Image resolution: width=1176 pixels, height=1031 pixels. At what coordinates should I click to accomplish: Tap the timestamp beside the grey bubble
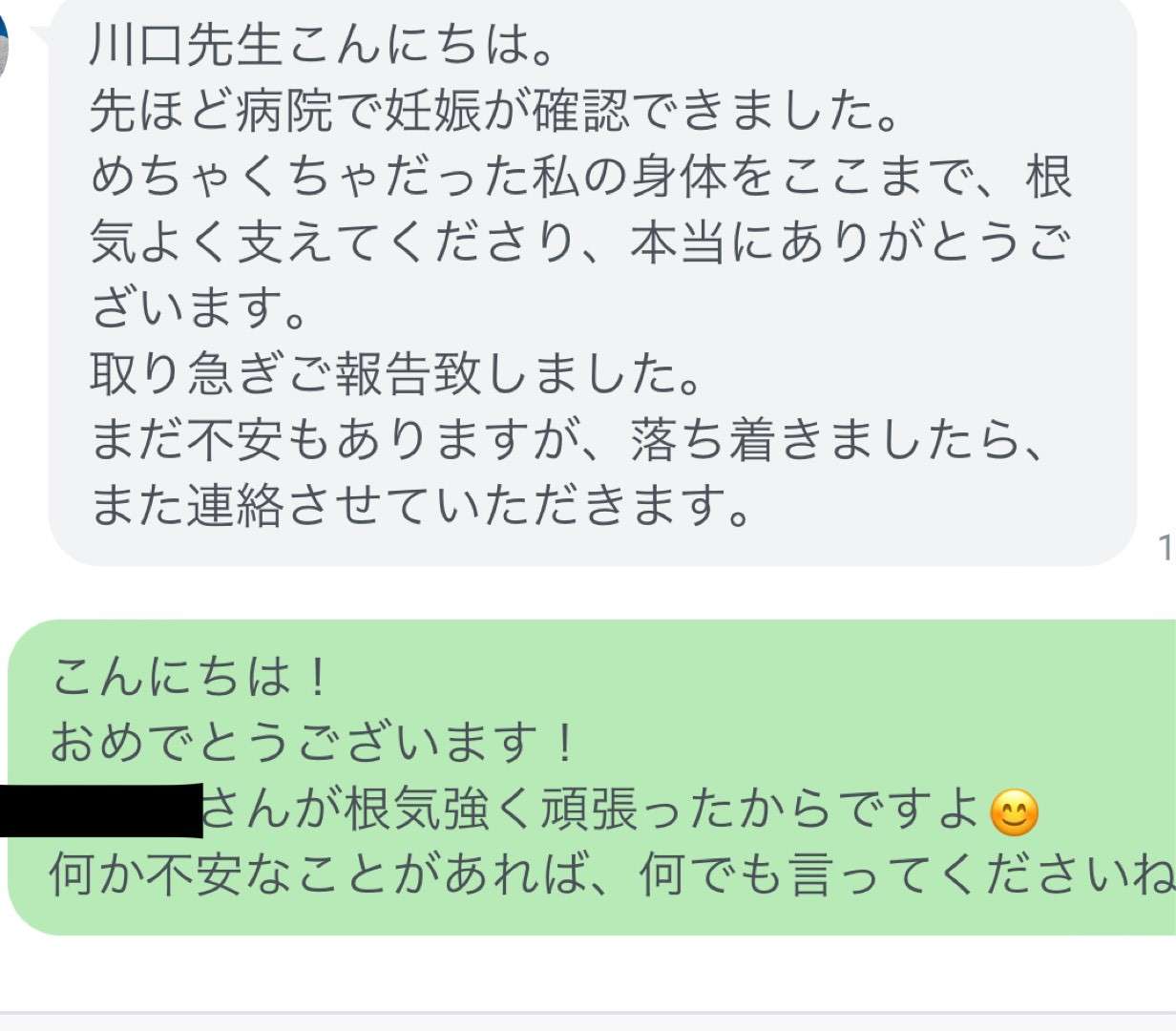pyautogui.click(x=1166, y=547)
